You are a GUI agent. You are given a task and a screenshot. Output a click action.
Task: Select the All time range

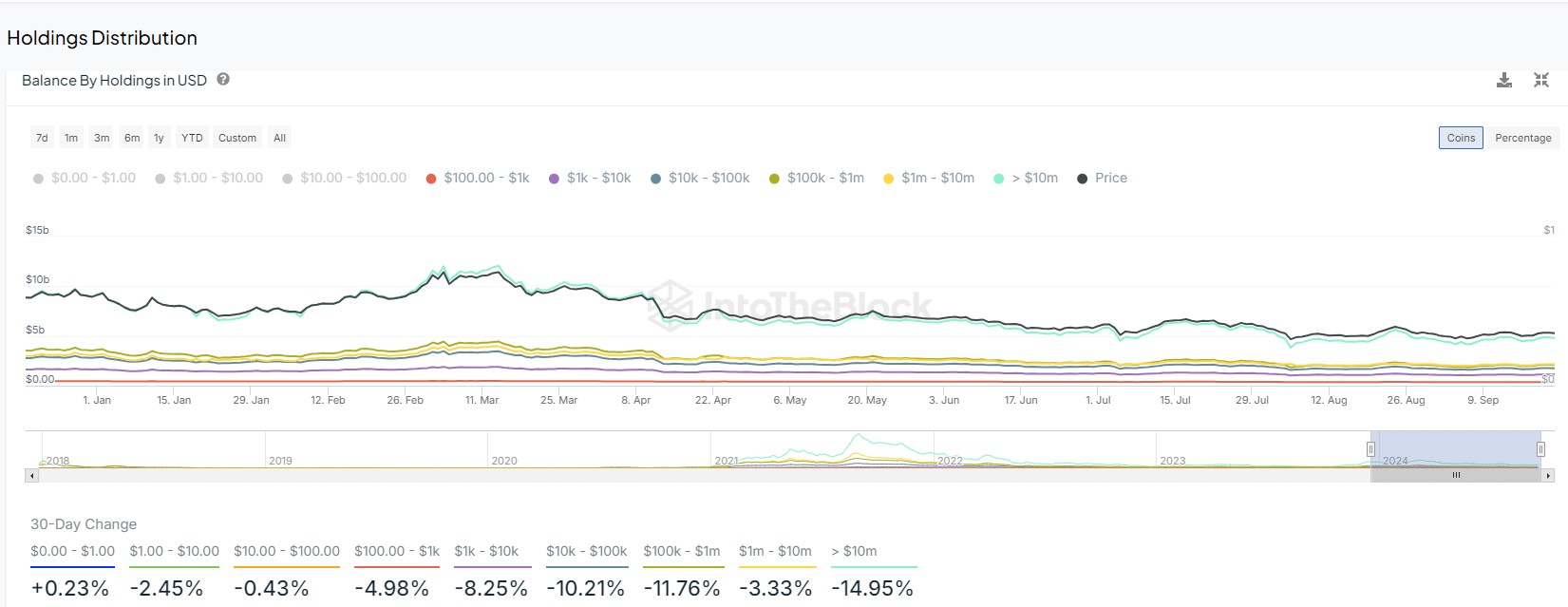tap(279, 138)
